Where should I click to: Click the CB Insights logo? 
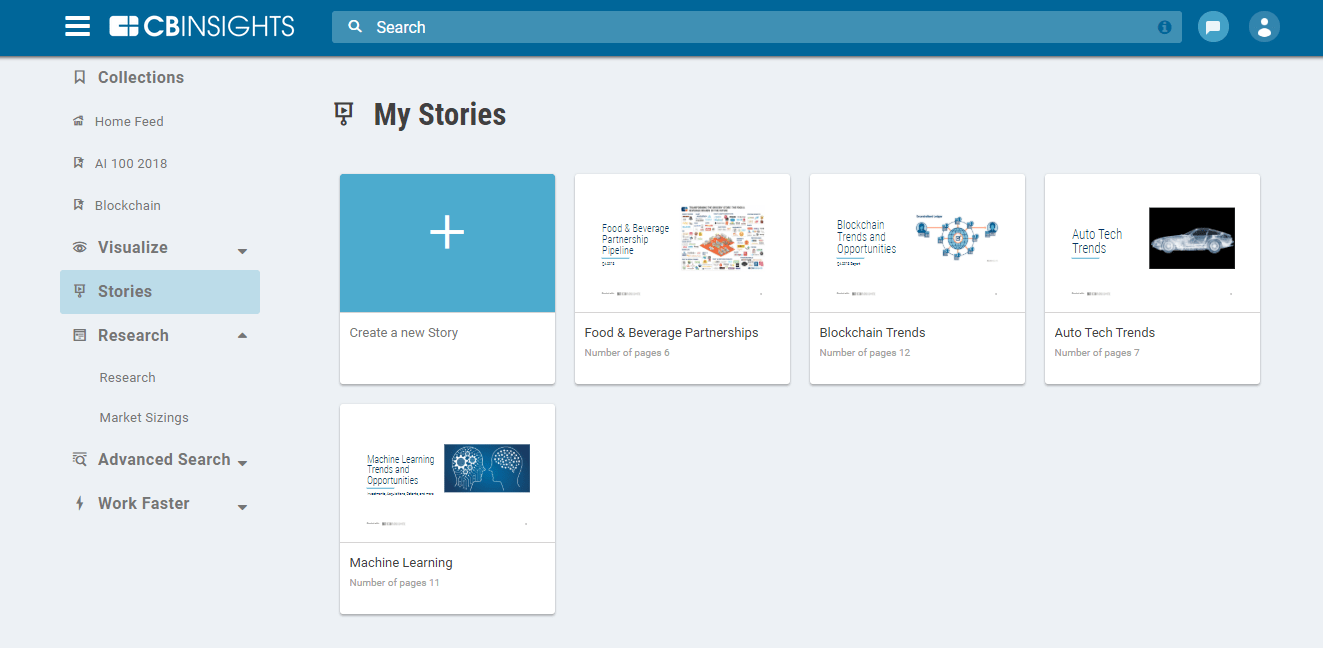point(202,27)
